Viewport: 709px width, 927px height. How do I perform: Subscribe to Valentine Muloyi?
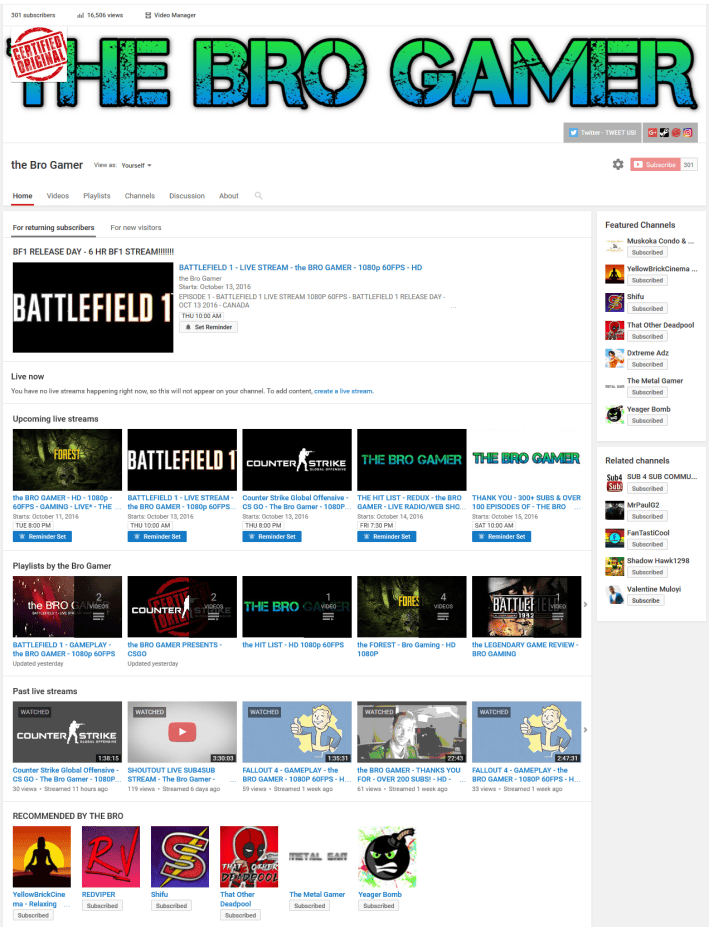pos(645,601)
